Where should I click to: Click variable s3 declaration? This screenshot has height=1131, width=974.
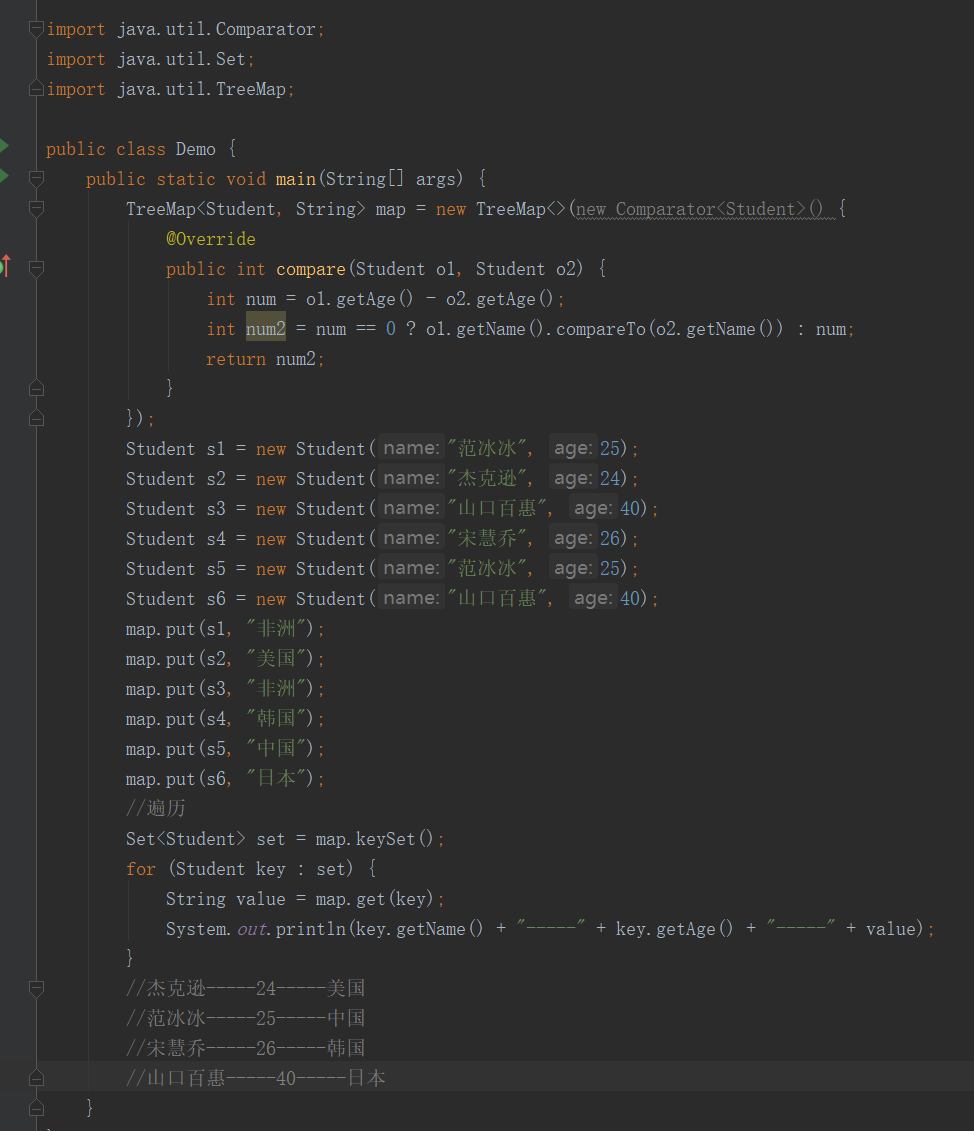(x=216, y=509)
